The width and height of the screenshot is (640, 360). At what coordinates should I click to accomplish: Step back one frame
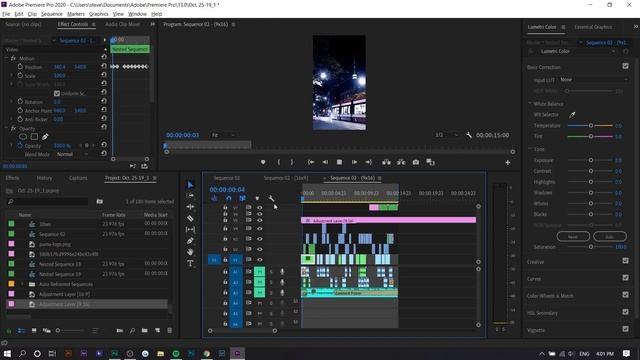tap(325, 162)
